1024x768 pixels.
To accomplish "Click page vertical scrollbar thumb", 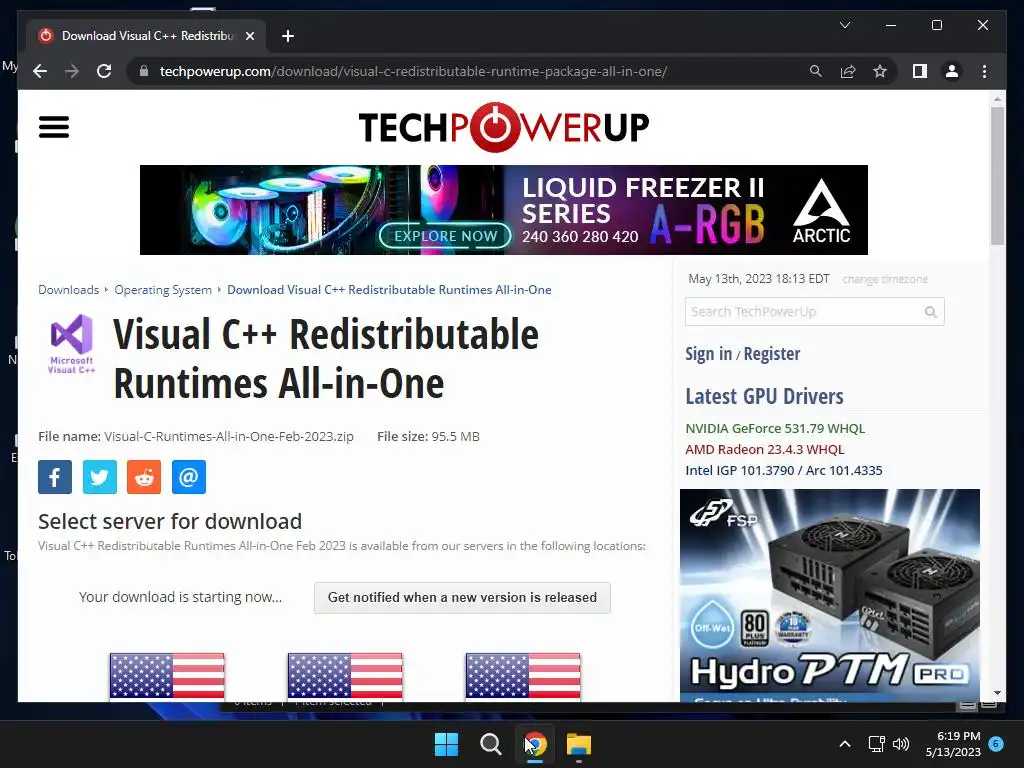I will click(997, 176).
